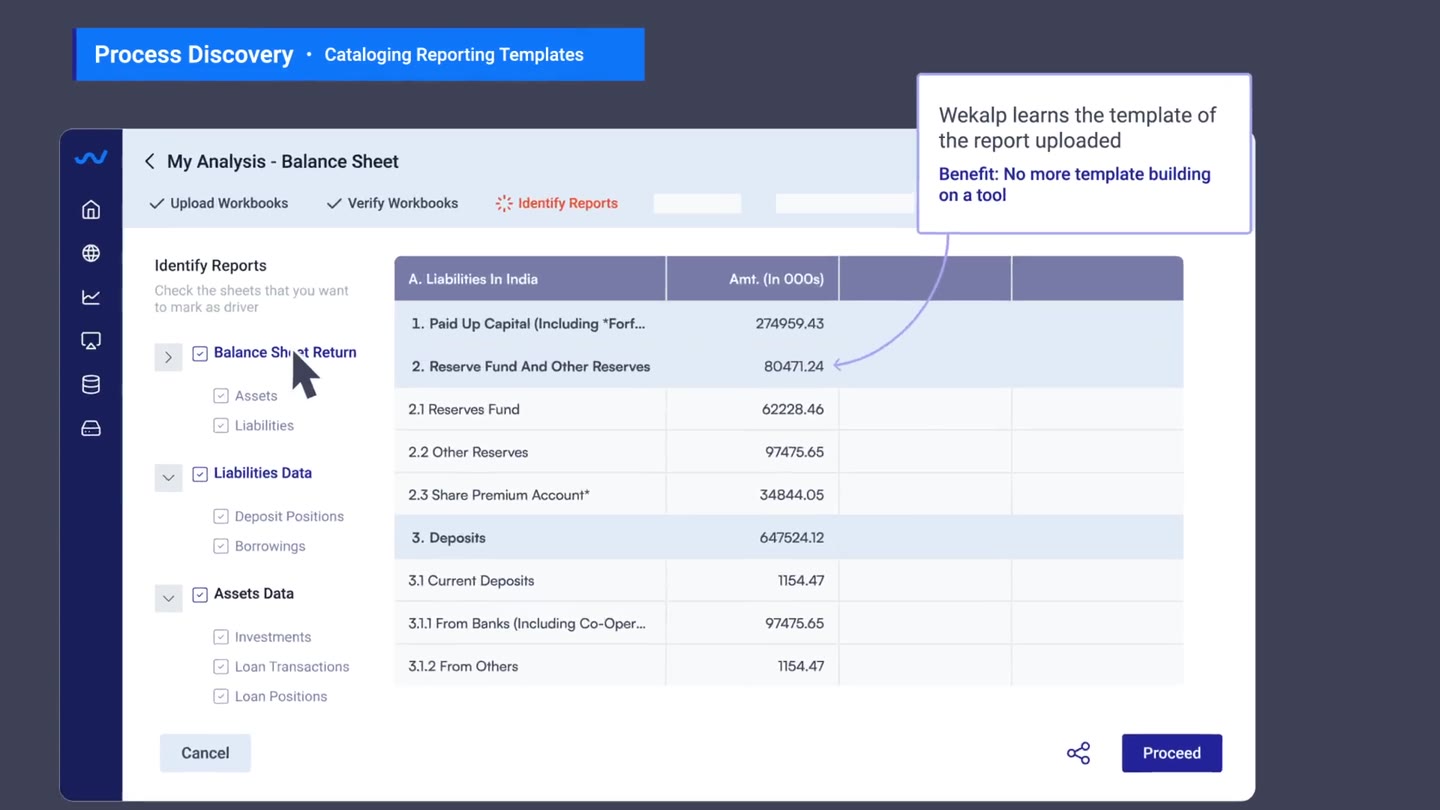Click the '2. Reserve Fund And Other Reserves' row
This screenshot has width=1440, height=810.
[789, 366]
